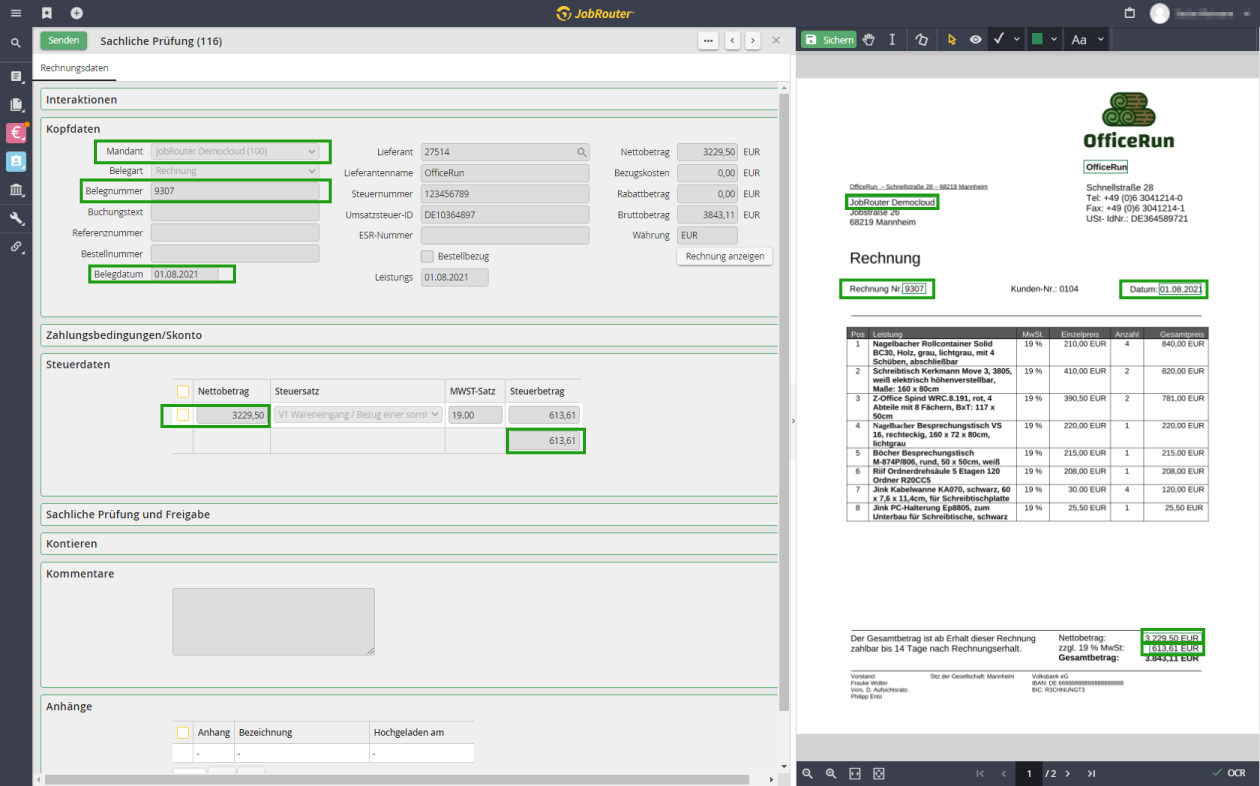Click the green Senden button

(x=64, y=41)
